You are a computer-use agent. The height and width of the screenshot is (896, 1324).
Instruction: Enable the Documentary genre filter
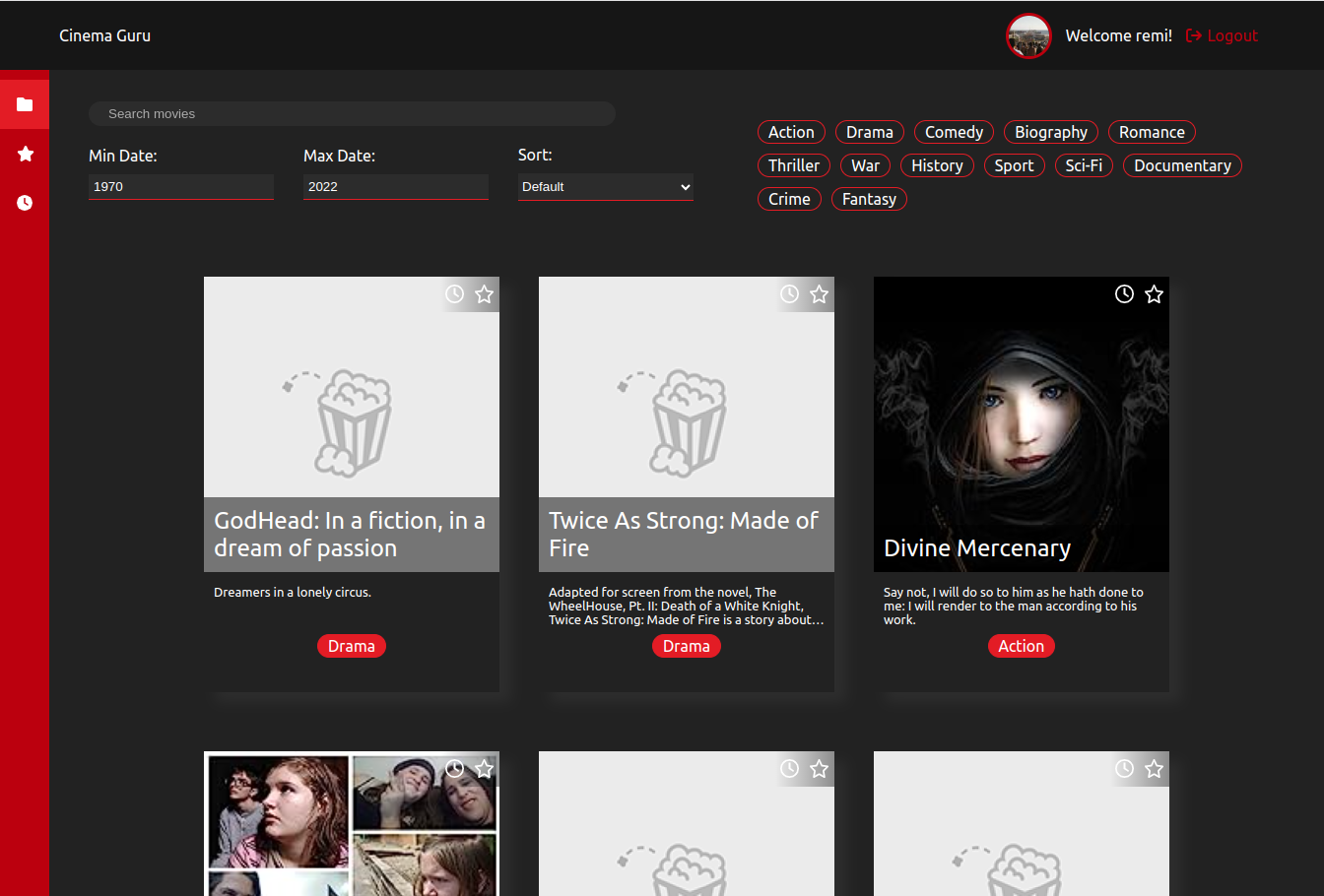[x=1182, y=165]
